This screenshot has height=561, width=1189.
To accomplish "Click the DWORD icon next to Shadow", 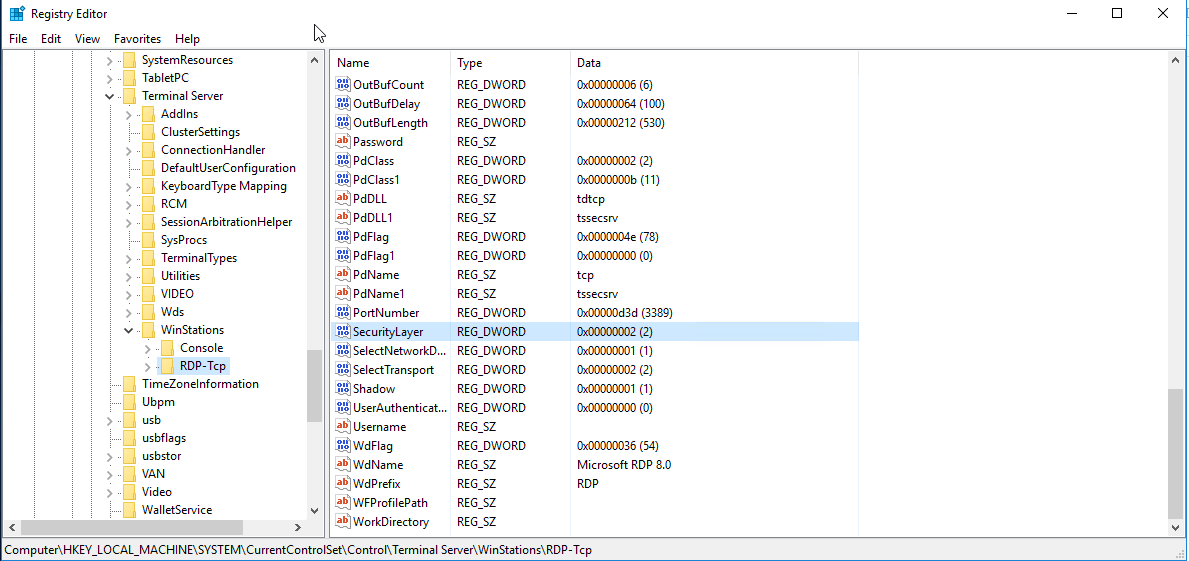I will (x=343, y=389).
